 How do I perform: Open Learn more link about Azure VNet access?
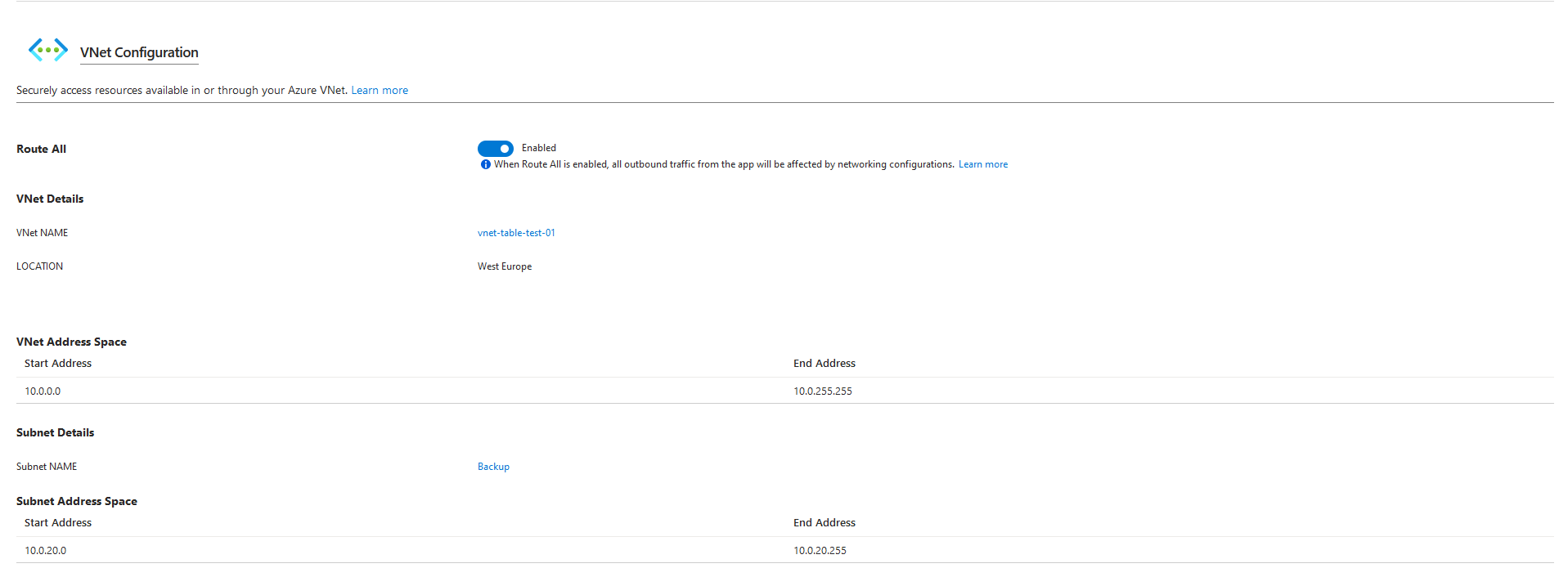pos(380,91)
